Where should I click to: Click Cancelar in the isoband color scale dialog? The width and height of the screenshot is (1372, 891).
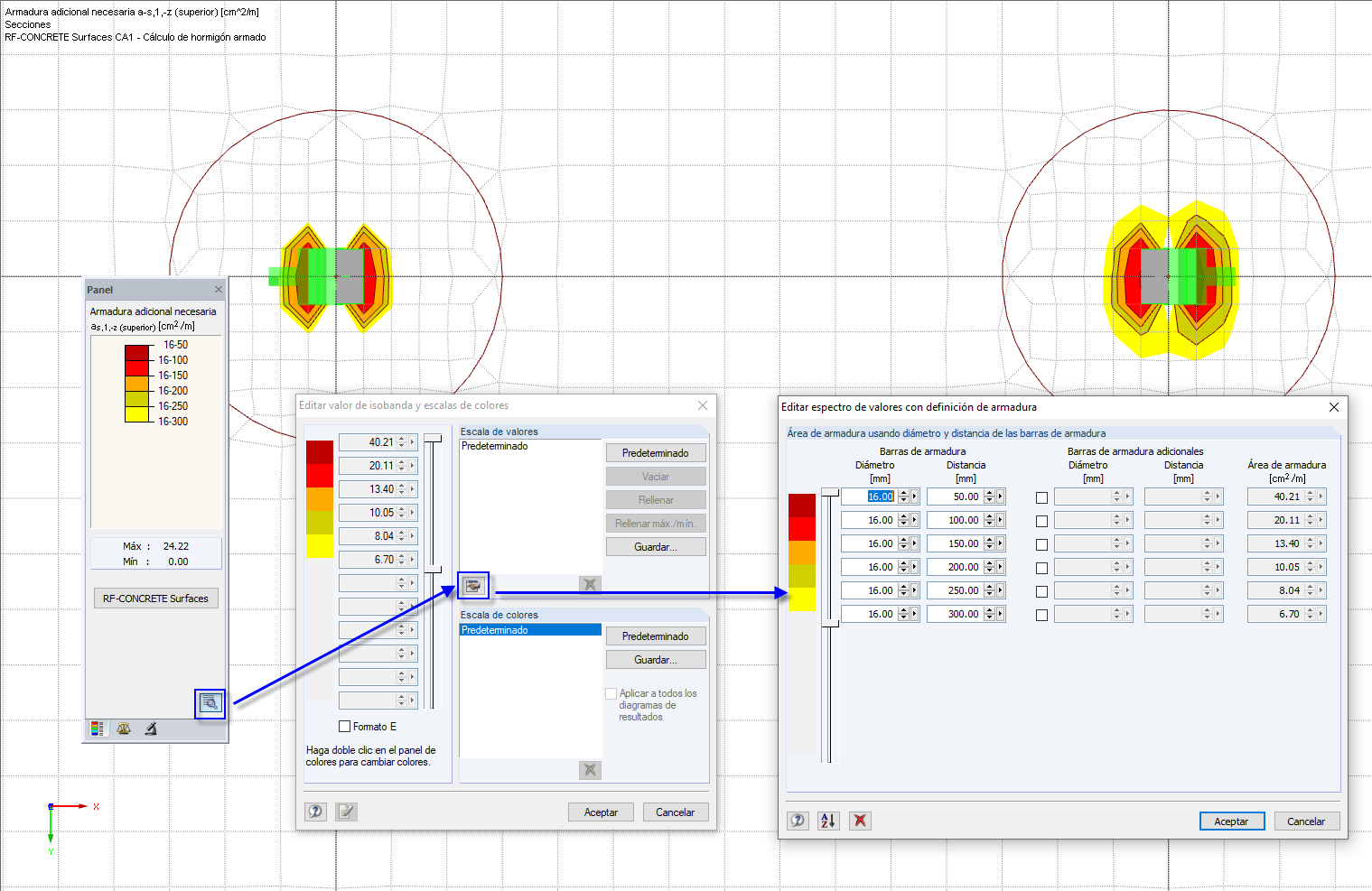(676, 812)
